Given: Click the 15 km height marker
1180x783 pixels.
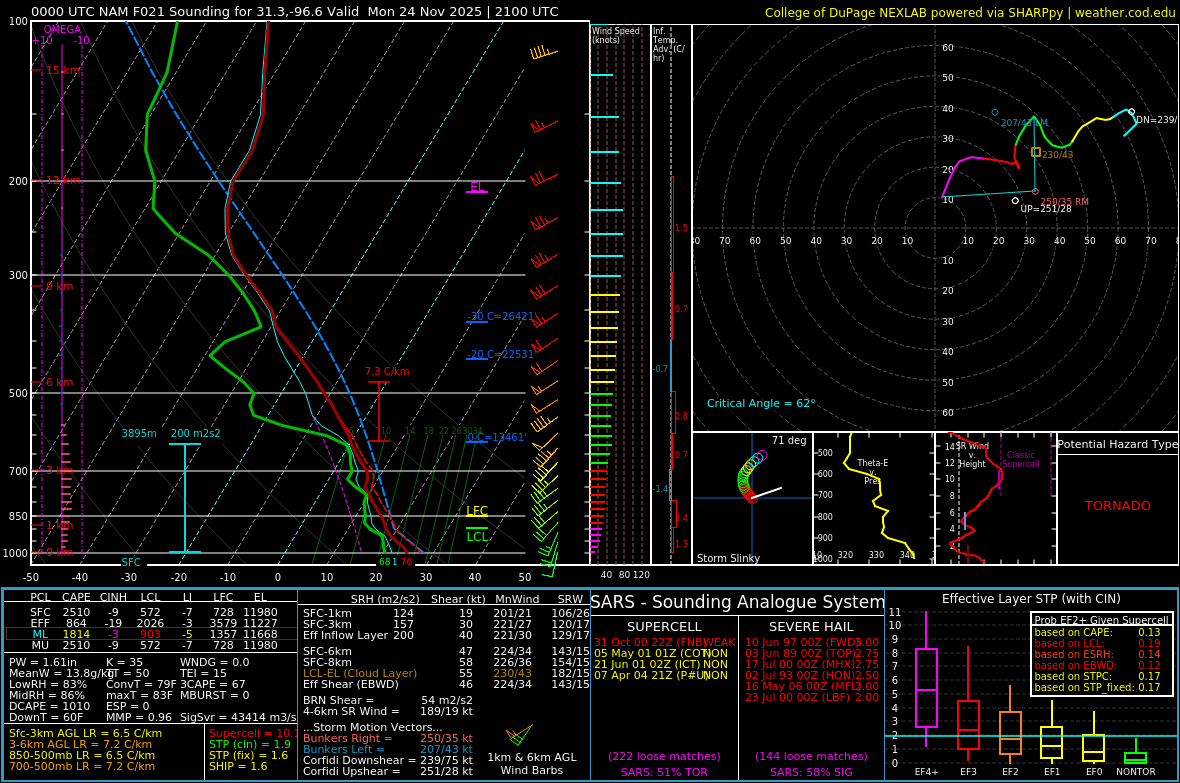Looking at the screenshot, I should point(62,70).
